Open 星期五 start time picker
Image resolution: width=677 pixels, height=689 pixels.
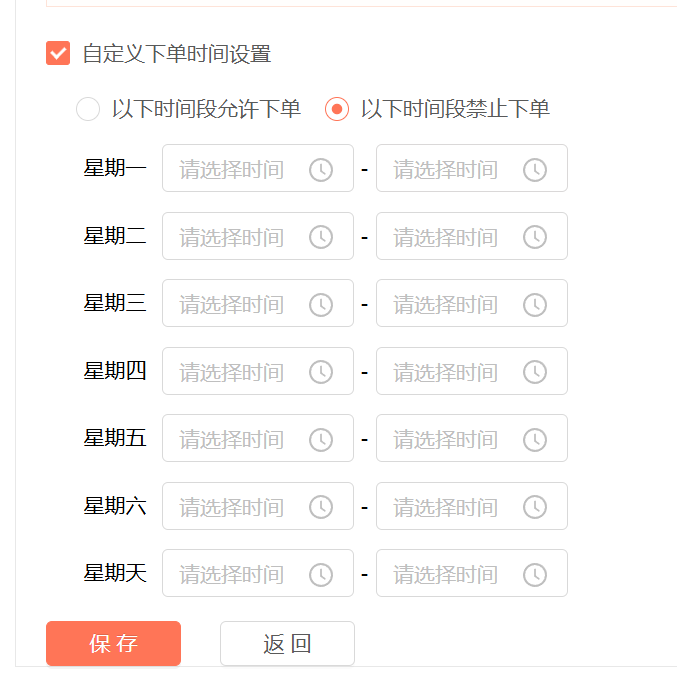click(x=258, y=438)
